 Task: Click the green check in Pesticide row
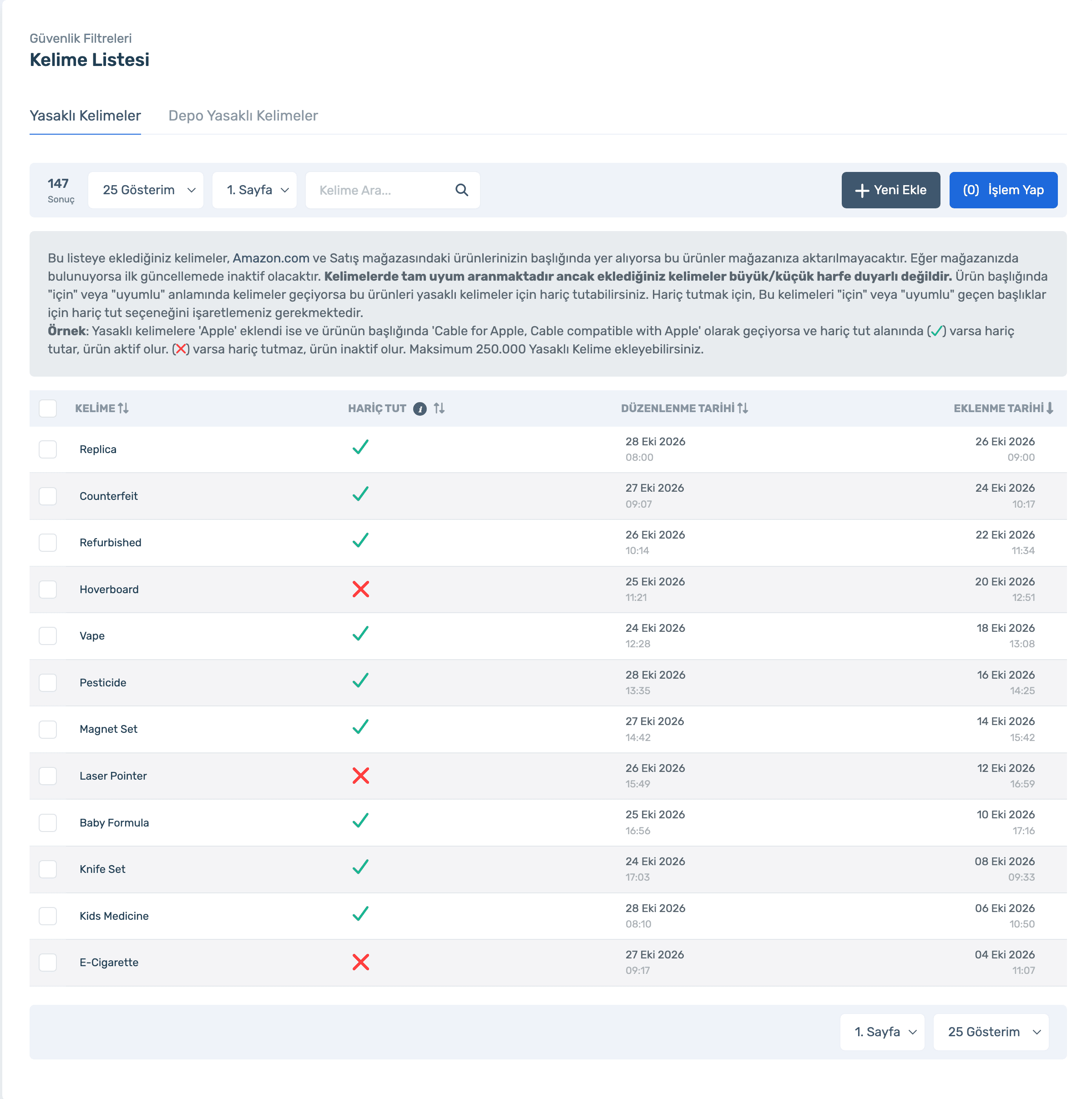[x=361, y=681]
